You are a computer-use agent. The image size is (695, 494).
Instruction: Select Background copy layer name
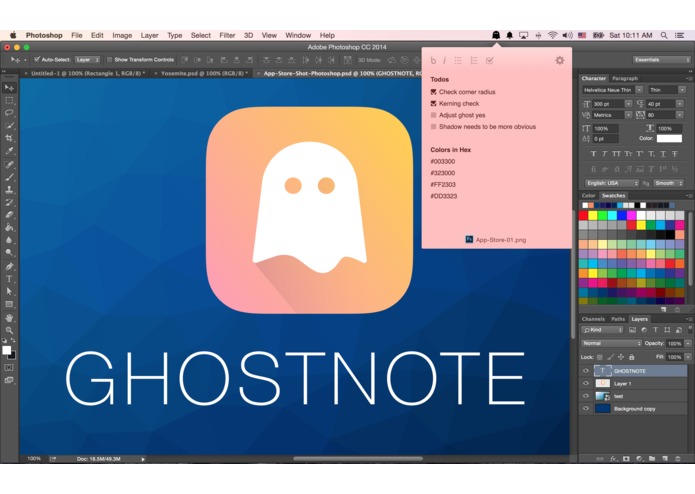(x=634, y=409)
